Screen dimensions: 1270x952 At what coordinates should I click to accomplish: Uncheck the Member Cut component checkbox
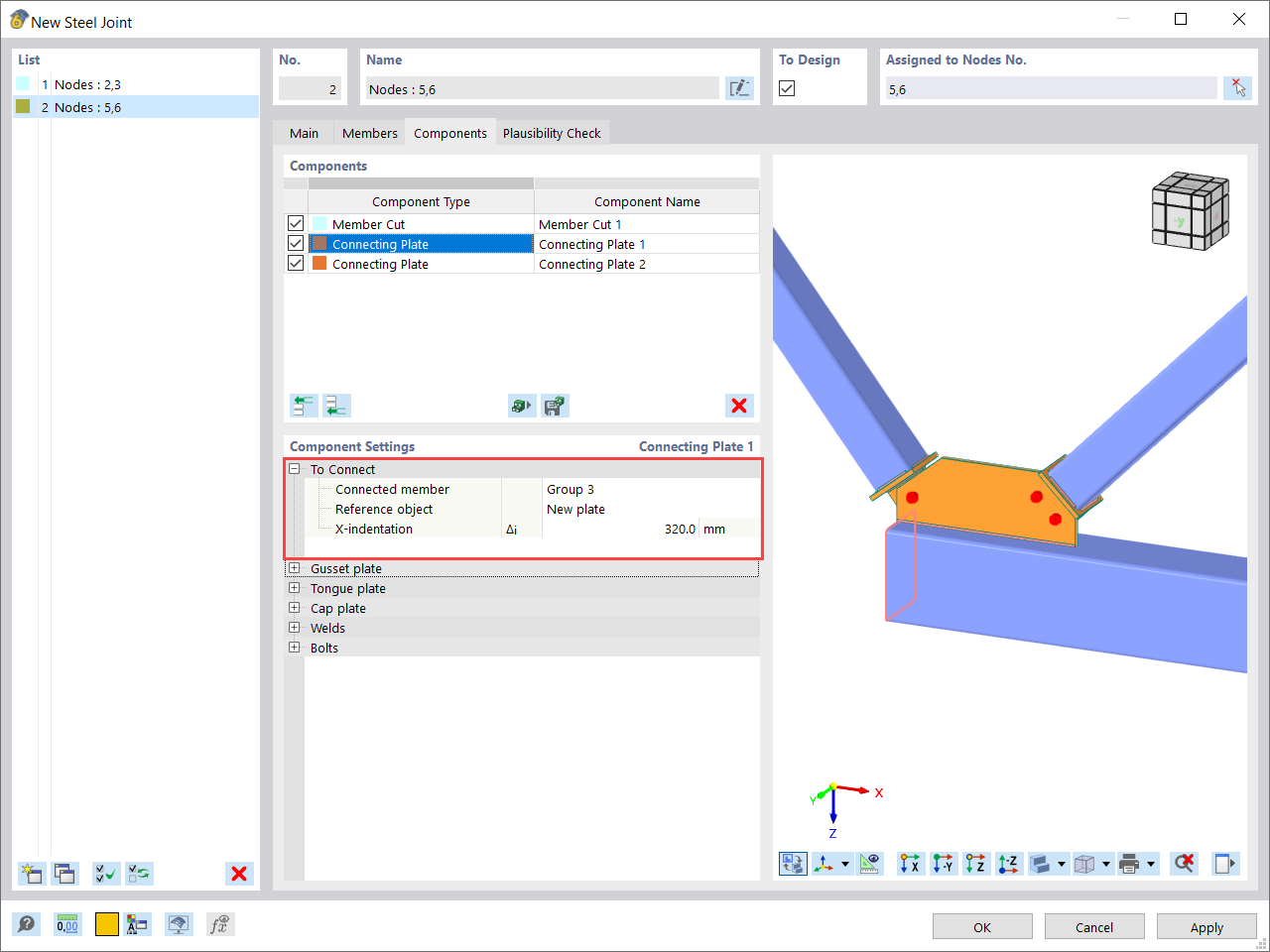click(296, 224)
